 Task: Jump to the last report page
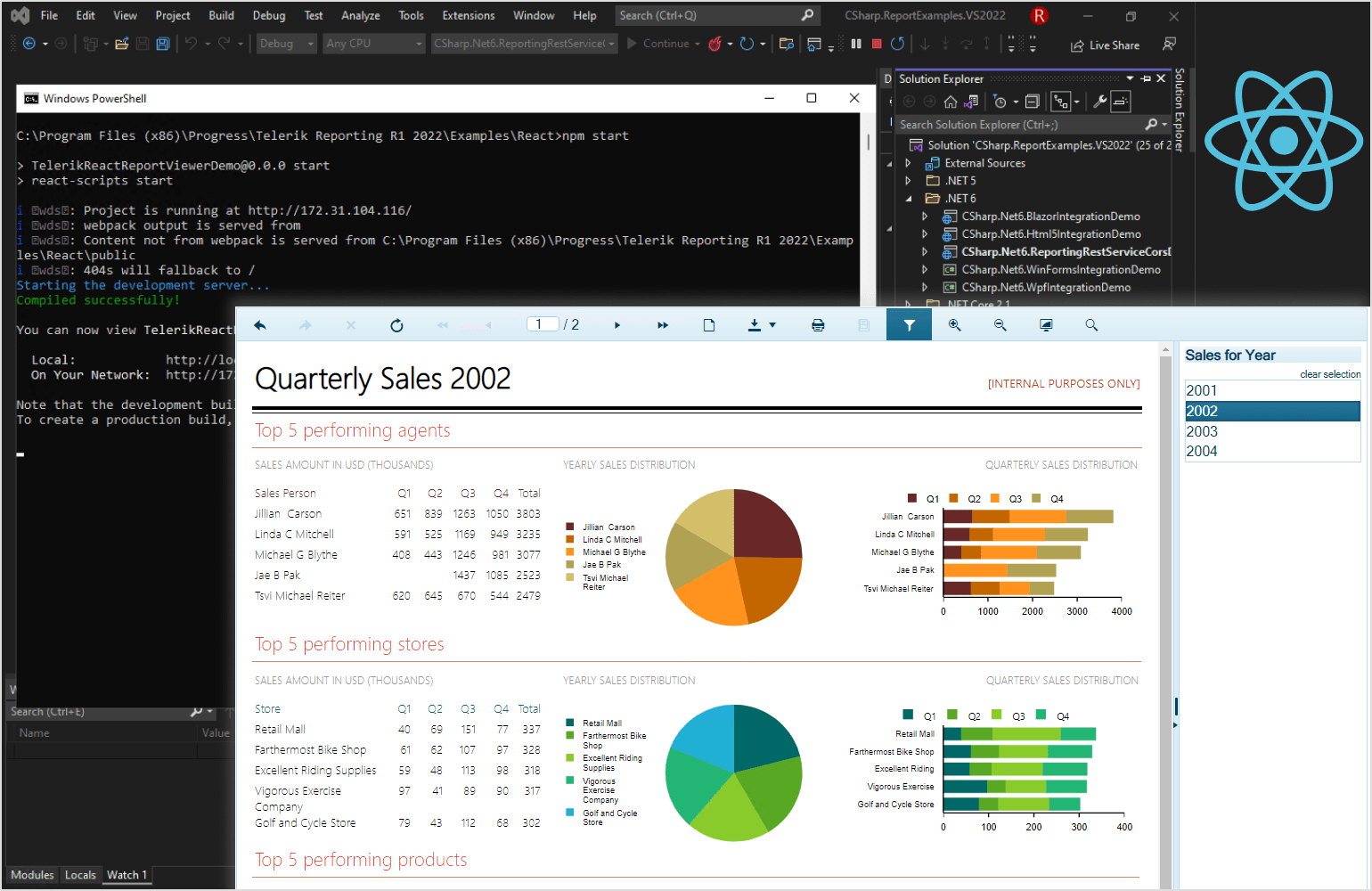coord(663,325)
